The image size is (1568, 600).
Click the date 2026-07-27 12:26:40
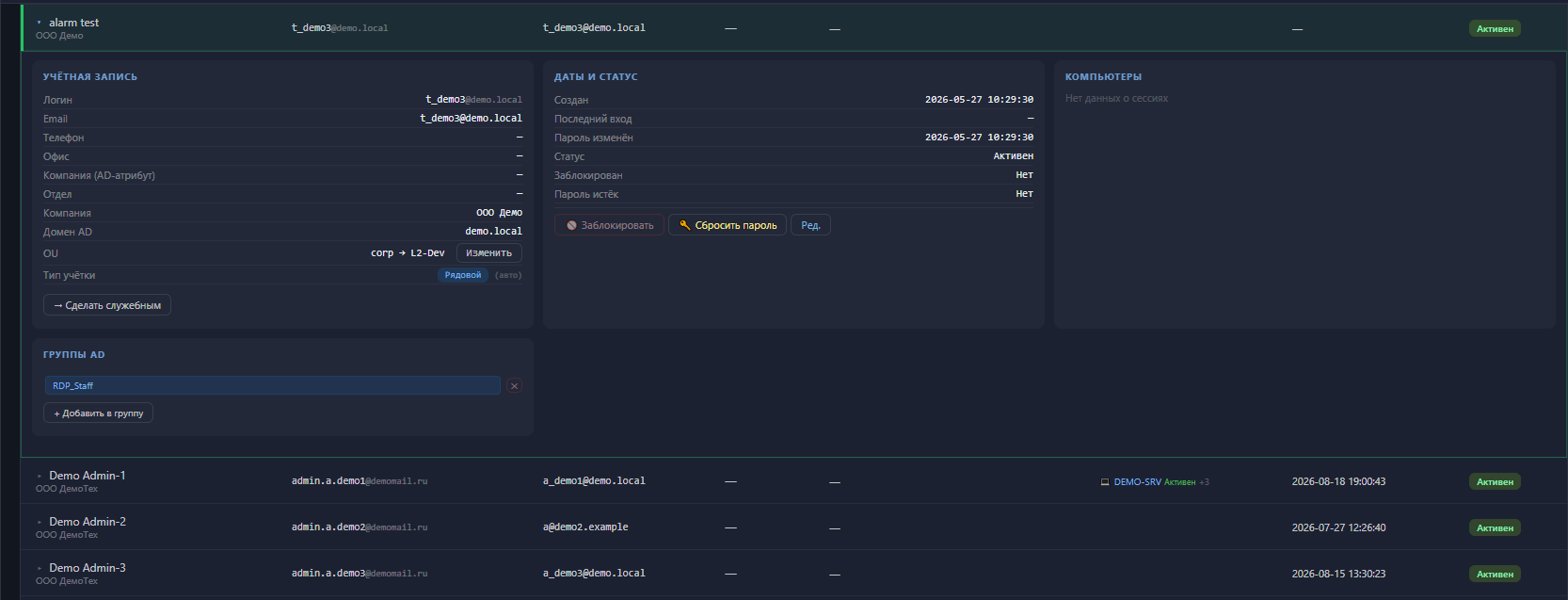pyautogui.click(x=1338, y=527)
